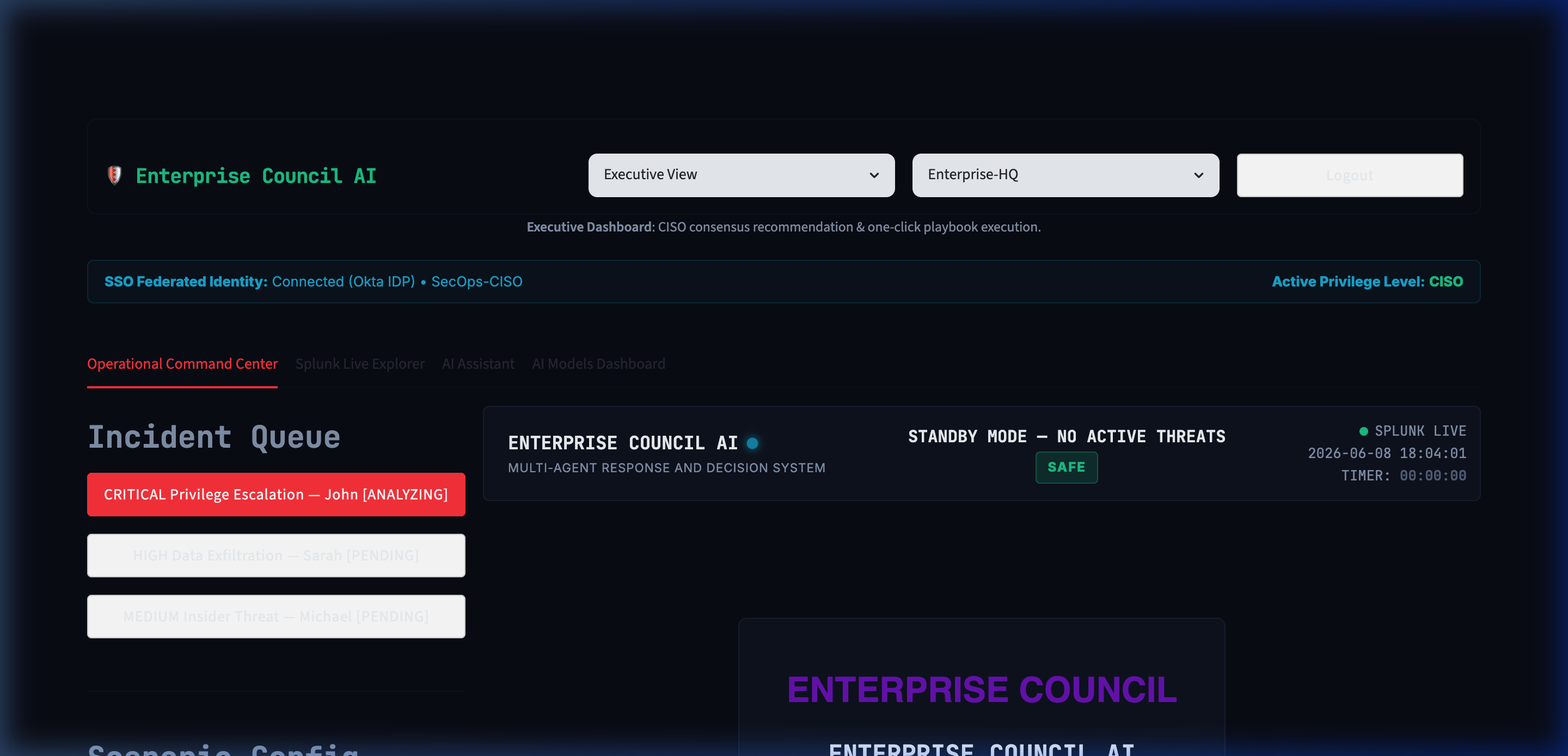Click the green SPLUNK LIVE indicator dot
Screen dimensions: 1568x756
[x=1363, y=431]
